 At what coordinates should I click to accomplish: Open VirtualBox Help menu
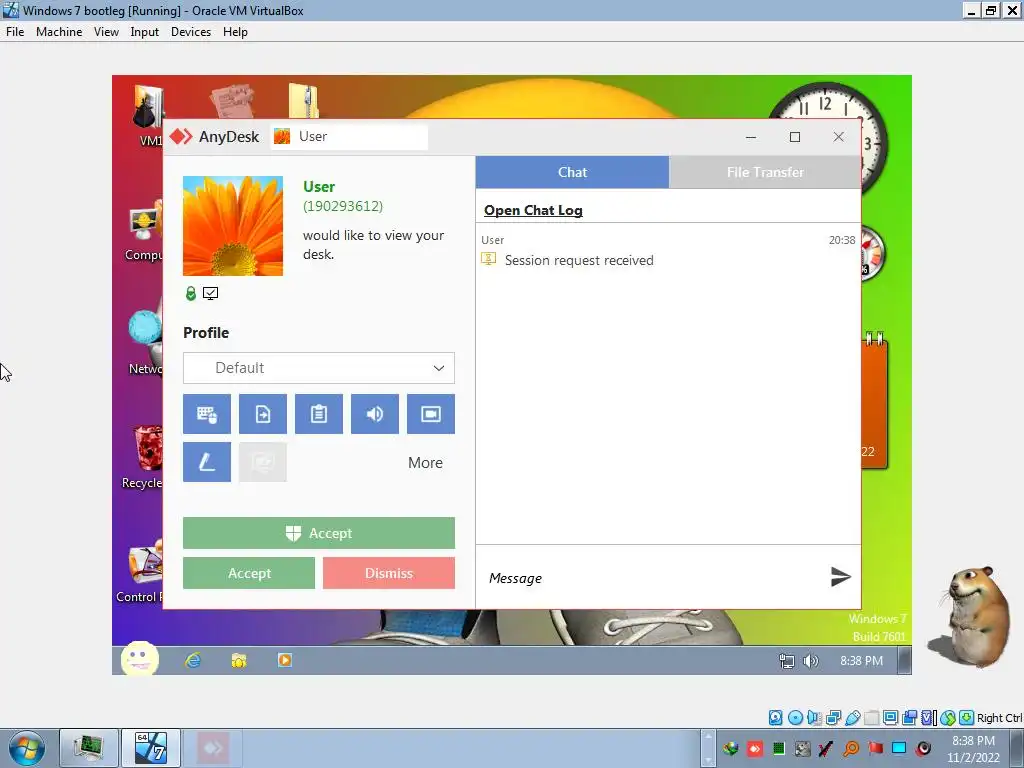235,31
